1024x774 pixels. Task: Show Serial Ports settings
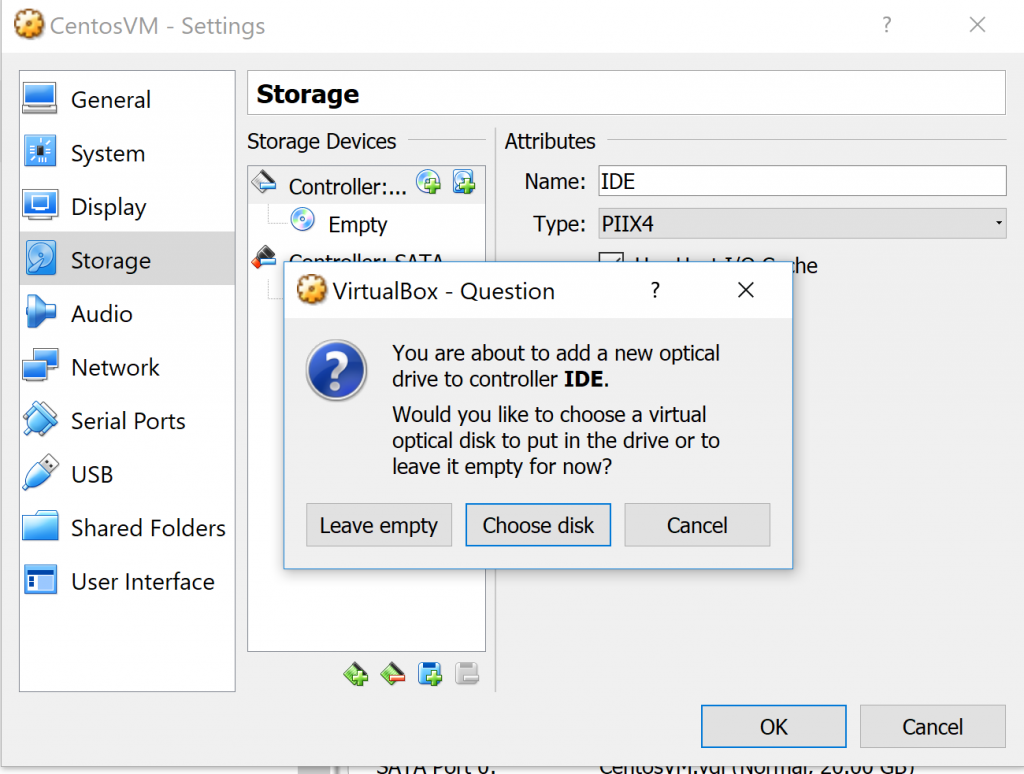127,421
